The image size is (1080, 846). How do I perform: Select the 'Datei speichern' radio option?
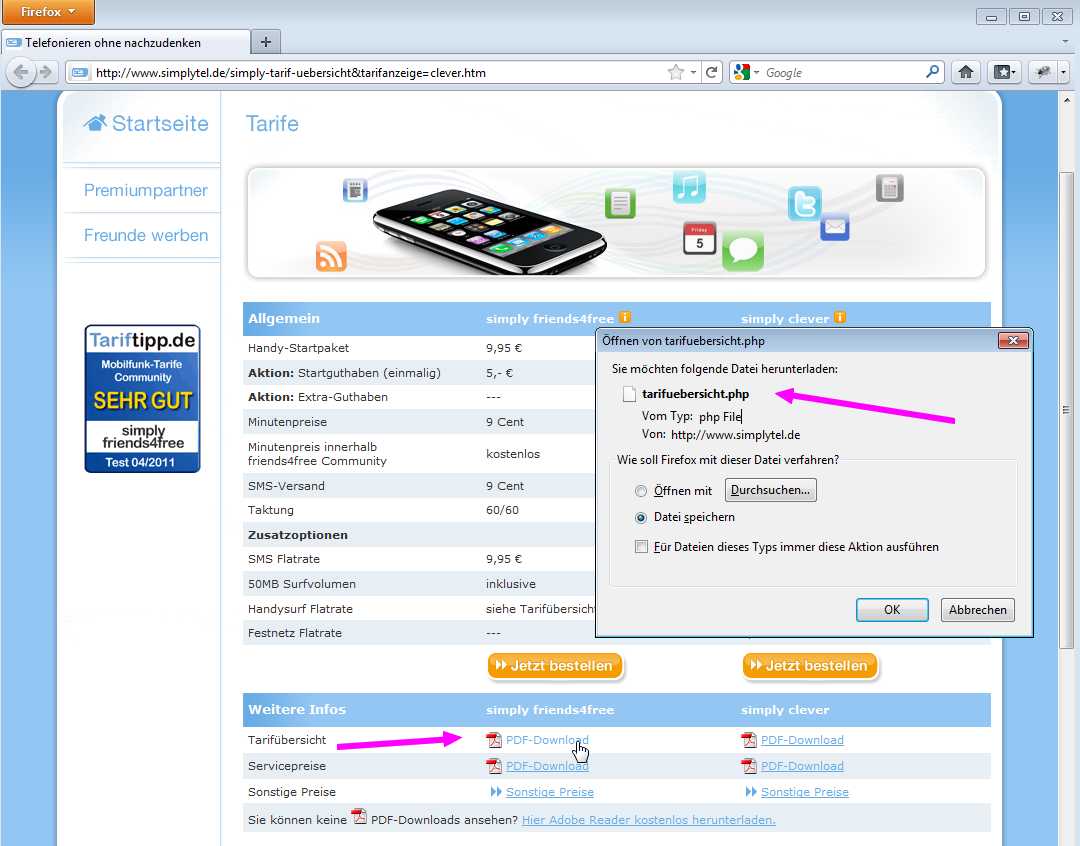tap(641, 517)
